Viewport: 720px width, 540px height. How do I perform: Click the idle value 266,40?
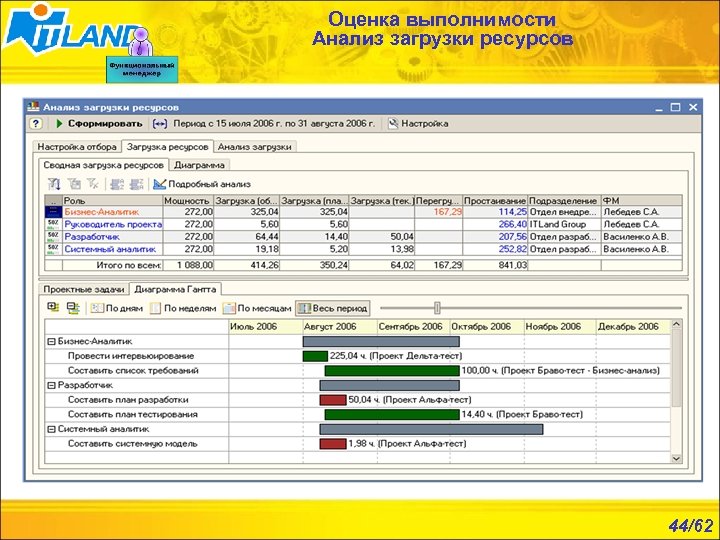(495, 224)
